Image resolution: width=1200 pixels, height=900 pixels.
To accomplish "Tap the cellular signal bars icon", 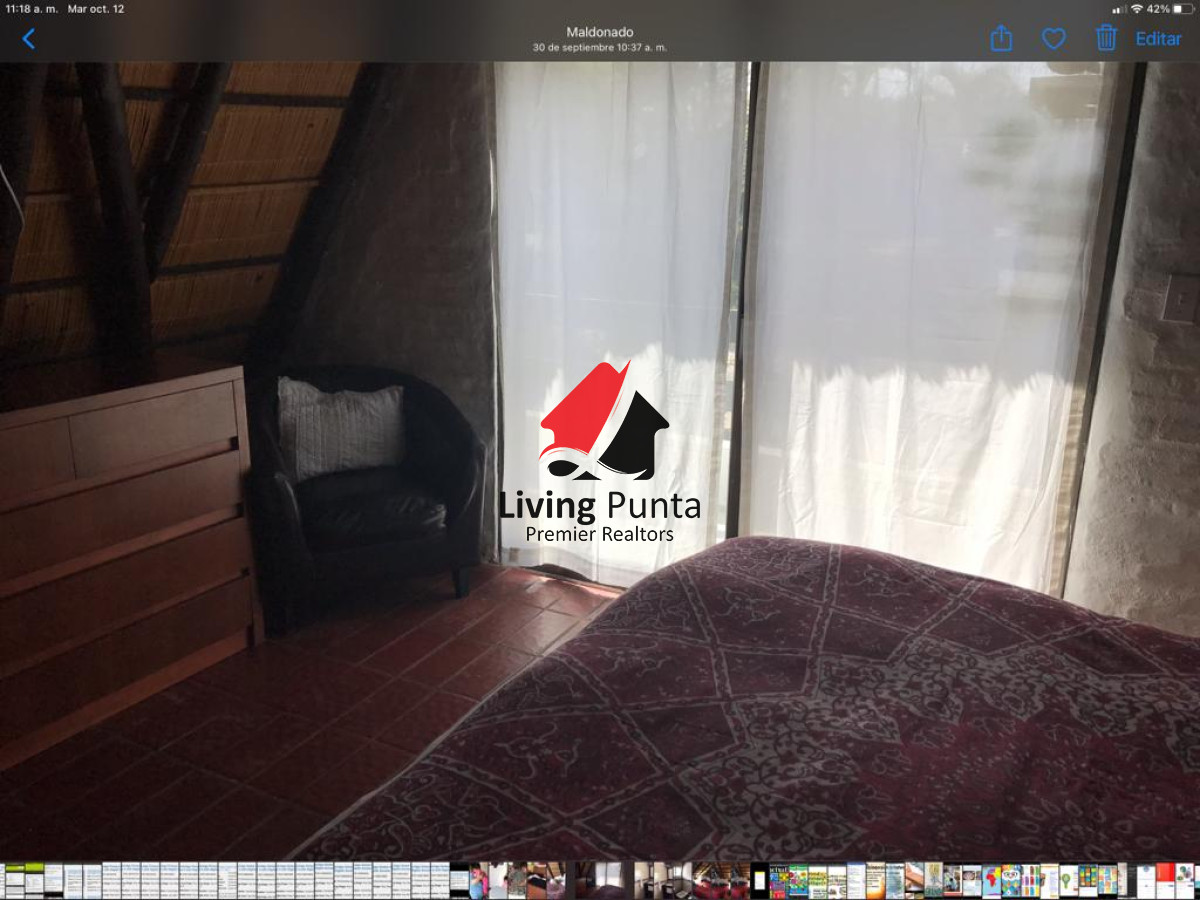I will 1119,8.
